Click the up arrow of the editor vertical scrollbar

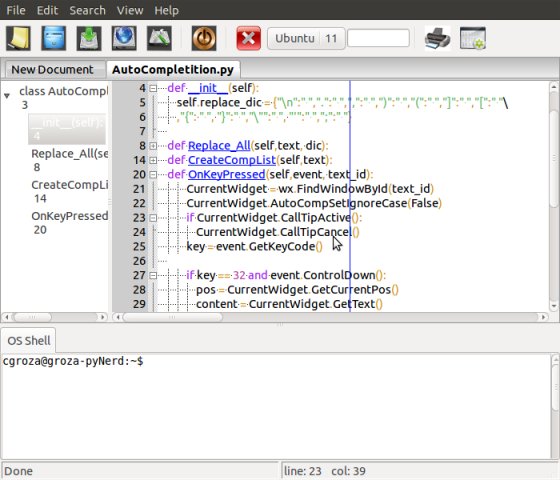tap(554, 87)
